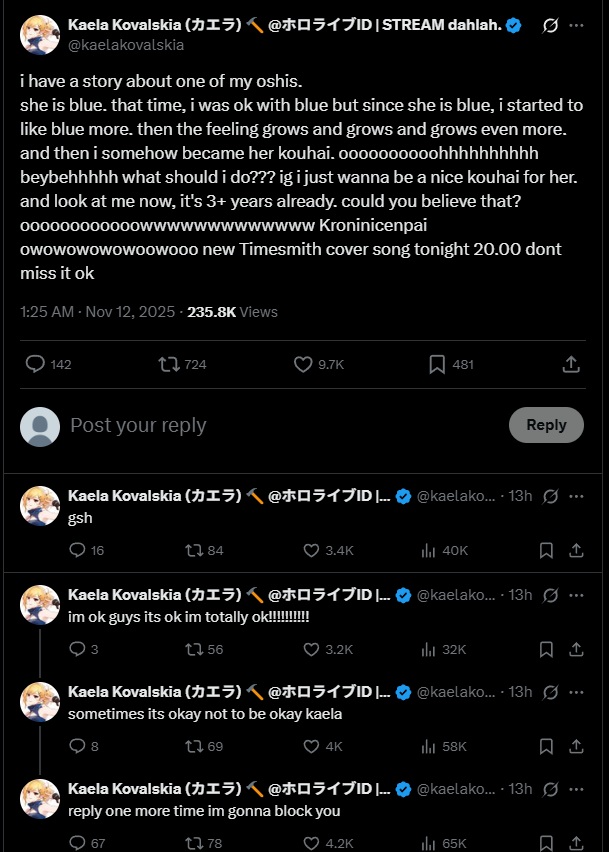Click Kaela's profile picture on main post
The width and height of the screenshot is (609, 852).
(x=40, y=34)
